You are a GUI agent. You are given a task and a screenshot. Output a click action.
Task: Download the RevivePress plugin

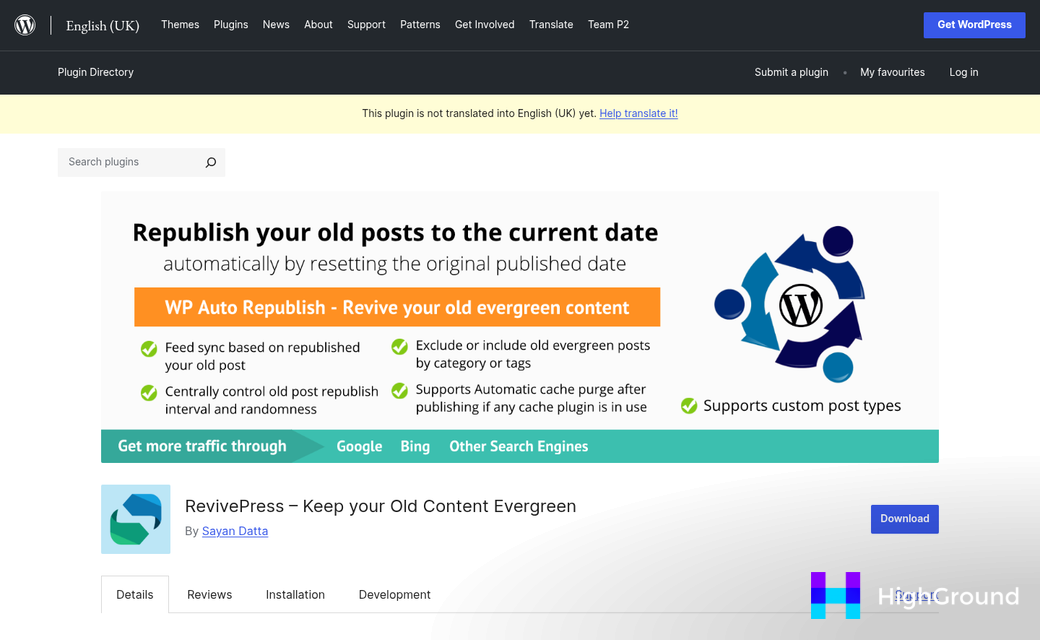coord(904,519)
